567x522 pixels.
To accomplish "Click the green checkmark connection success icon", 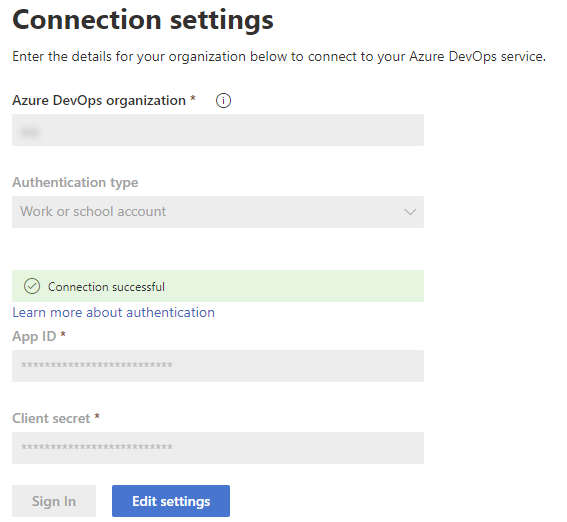I will pyautogui.click(x=32, y=286).
